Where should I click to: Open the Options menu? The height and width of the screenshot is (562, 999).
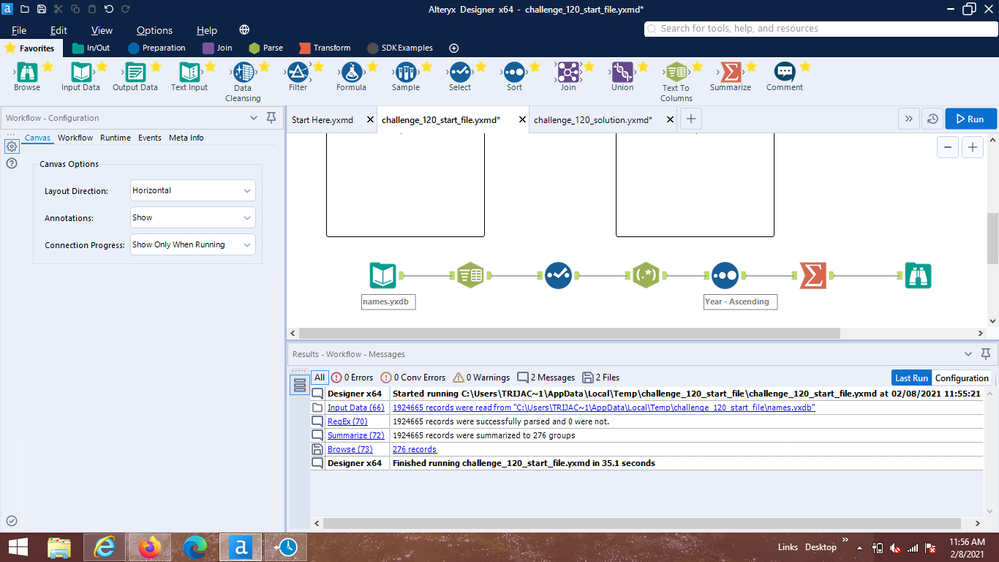click(x=154, y=30)
